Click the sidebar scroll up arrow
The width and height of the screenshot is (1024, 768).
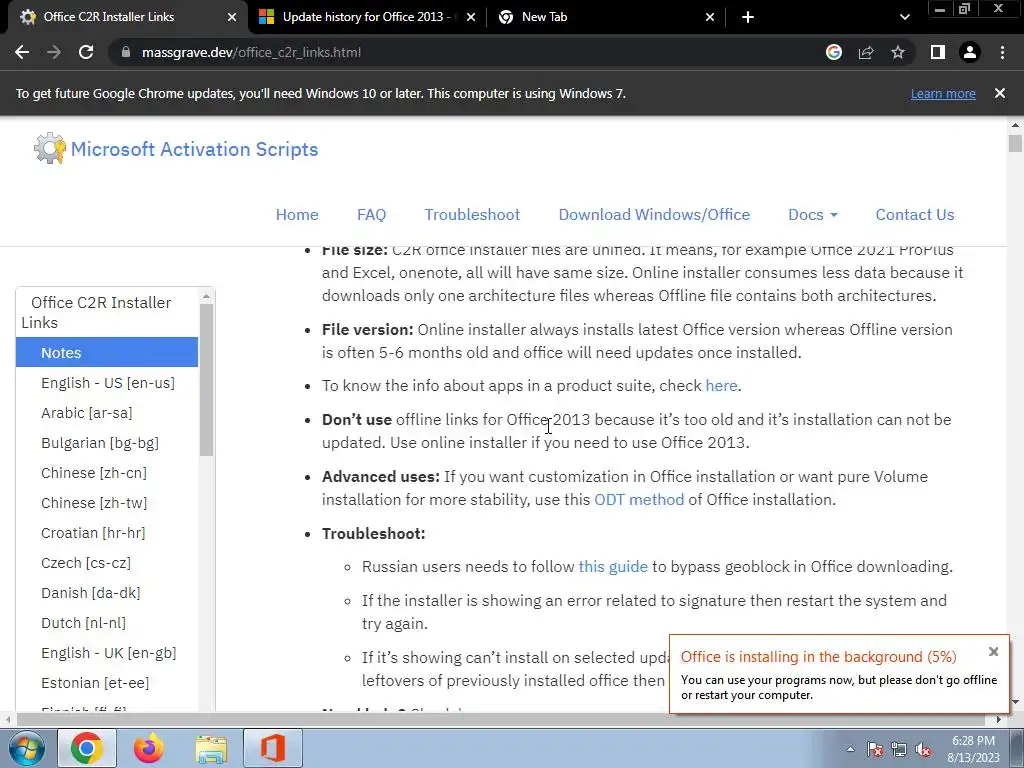pos(206,296)
